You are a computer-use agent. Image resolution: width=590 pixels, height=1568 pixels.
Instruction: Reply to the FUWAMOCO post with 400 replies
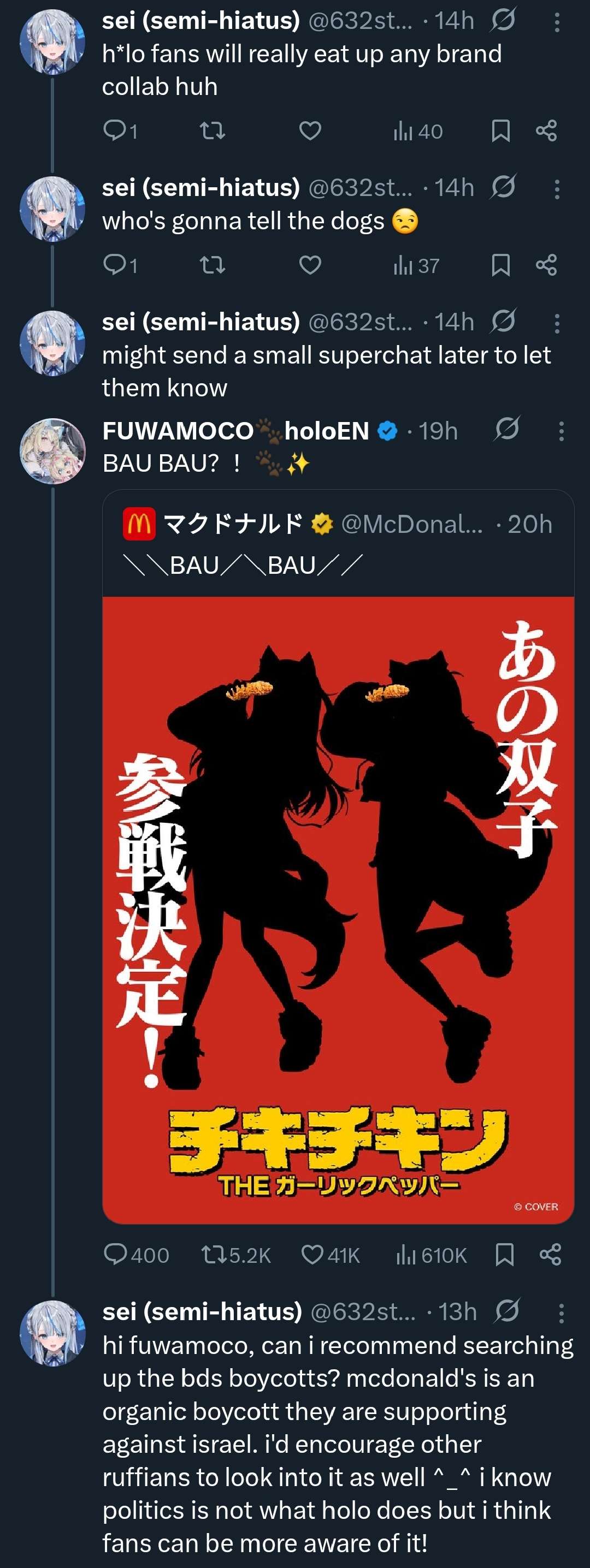[x=137, y=1255]
